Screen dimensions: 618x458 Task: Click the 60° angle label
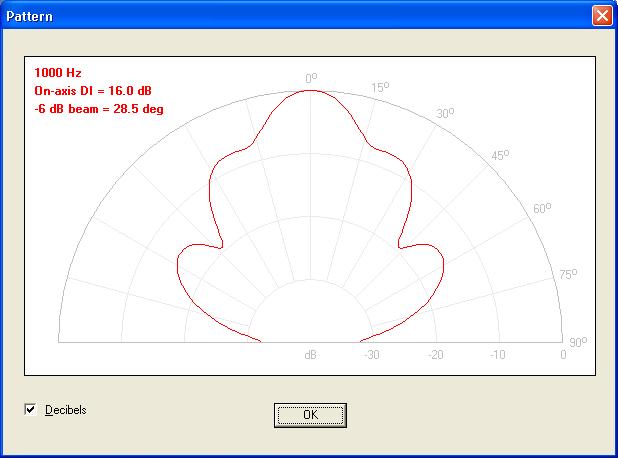[x=542, y=208]
